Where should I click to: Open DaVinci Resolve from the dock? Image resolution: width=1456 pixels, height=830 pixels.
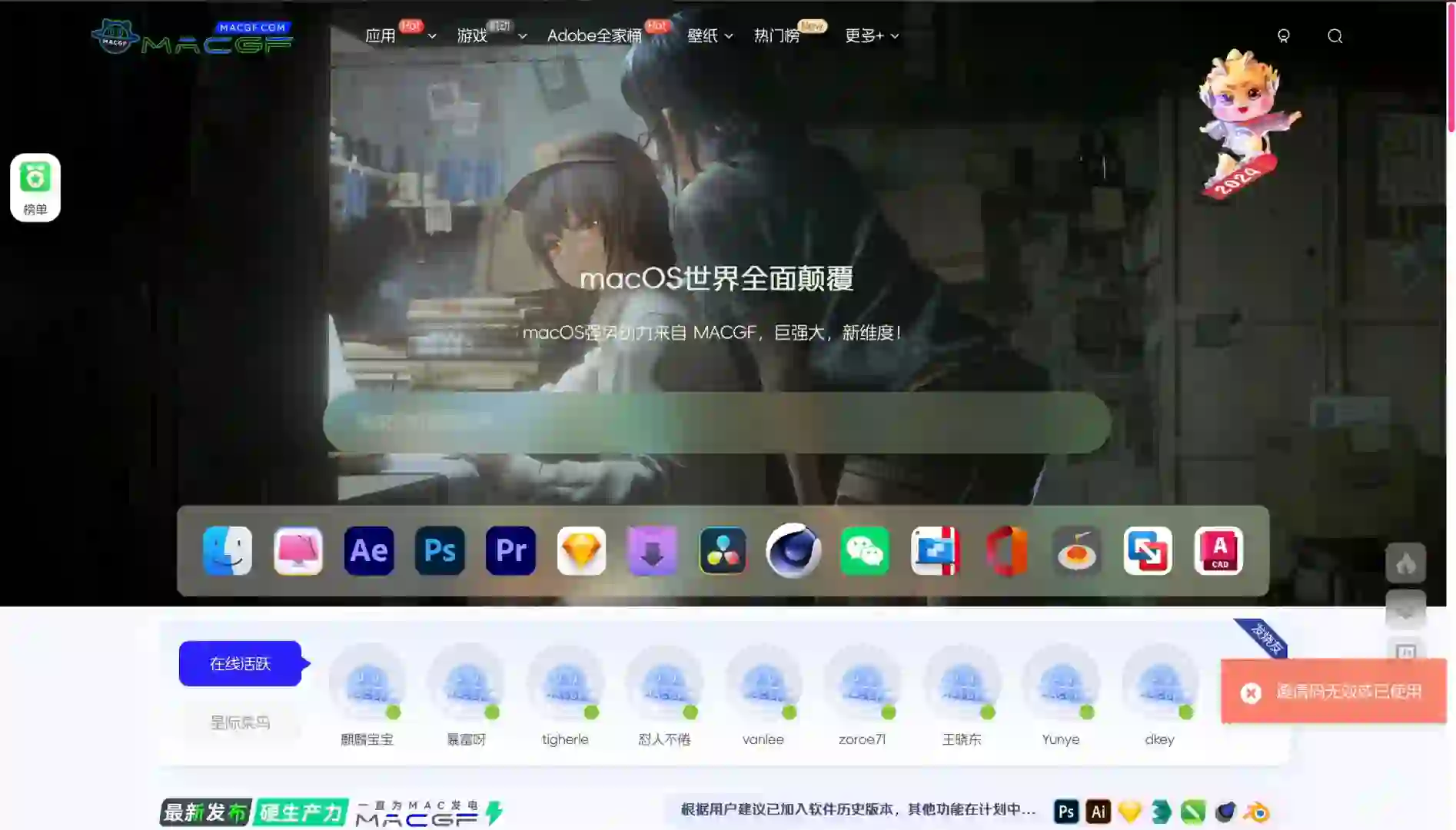723,550
